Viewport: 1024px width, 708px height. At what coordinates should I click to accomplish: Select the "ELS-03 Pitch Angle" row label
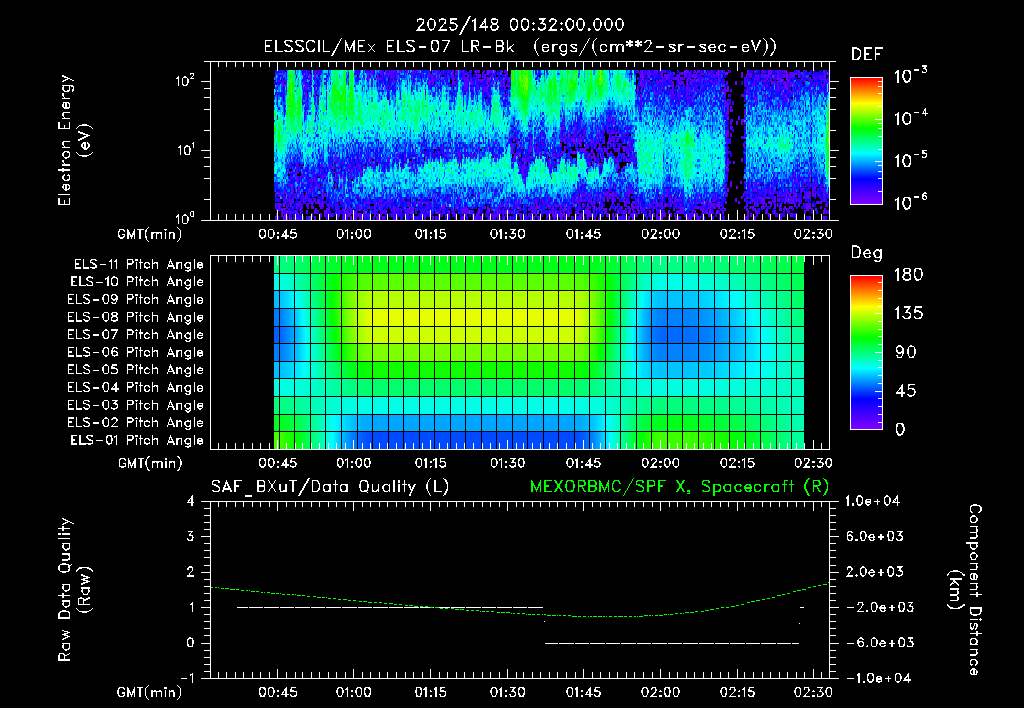pos(135,405)
